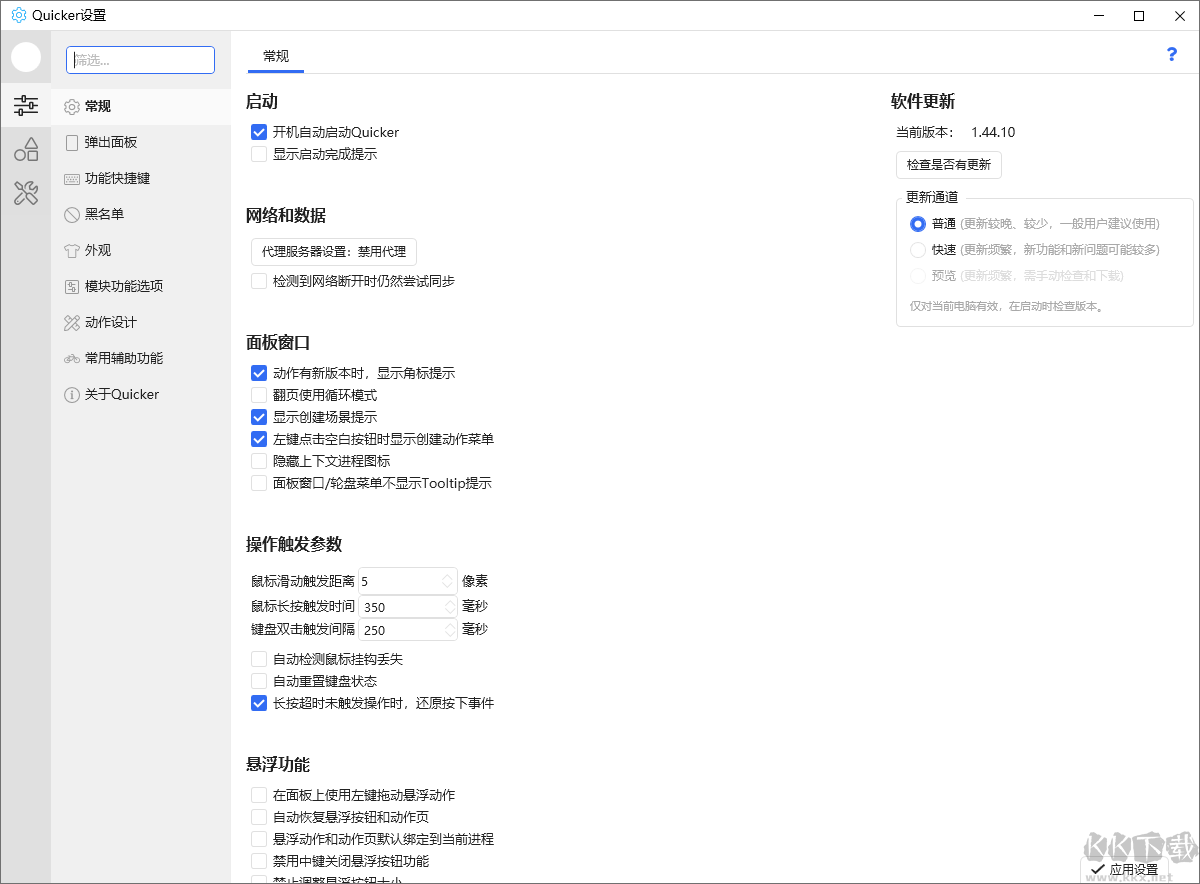The height and width of the screenshot is (884, 1200).
Task: Open 黑名单 settings page
Action: [x=141, y=214]
